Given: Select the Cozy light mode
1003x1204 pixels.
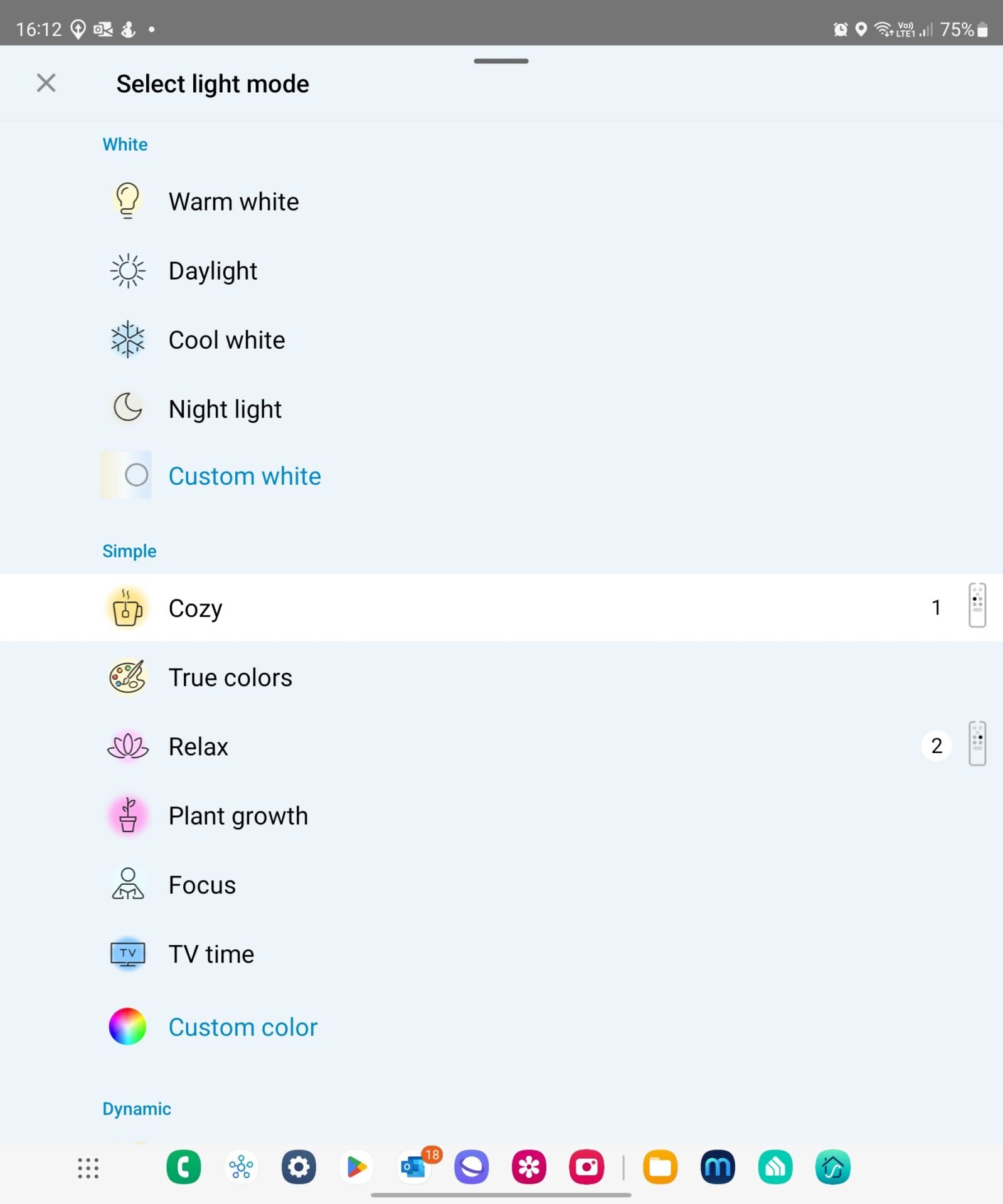Looking at the screenshot, I should [196, 608].
